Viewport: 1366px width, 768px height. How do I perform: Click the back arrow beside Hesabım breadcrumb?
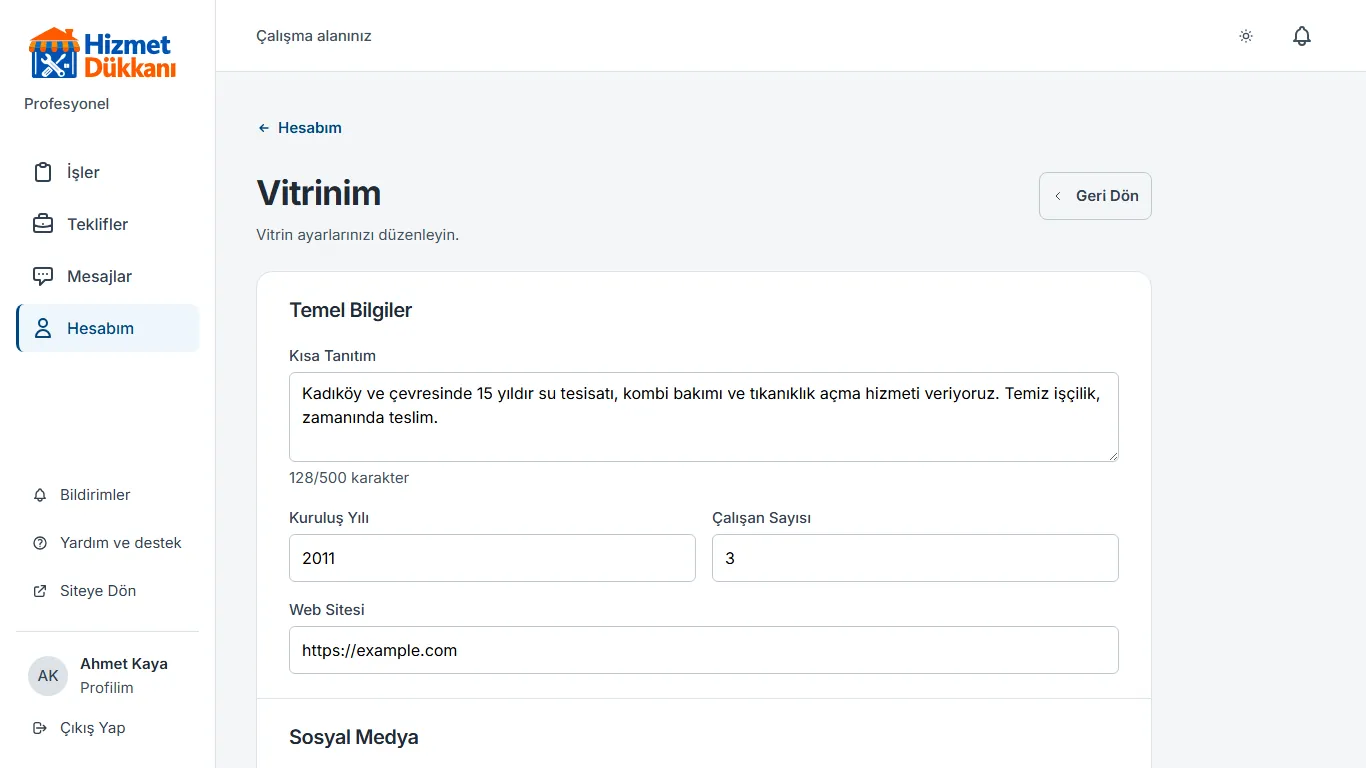pos(264,128)
